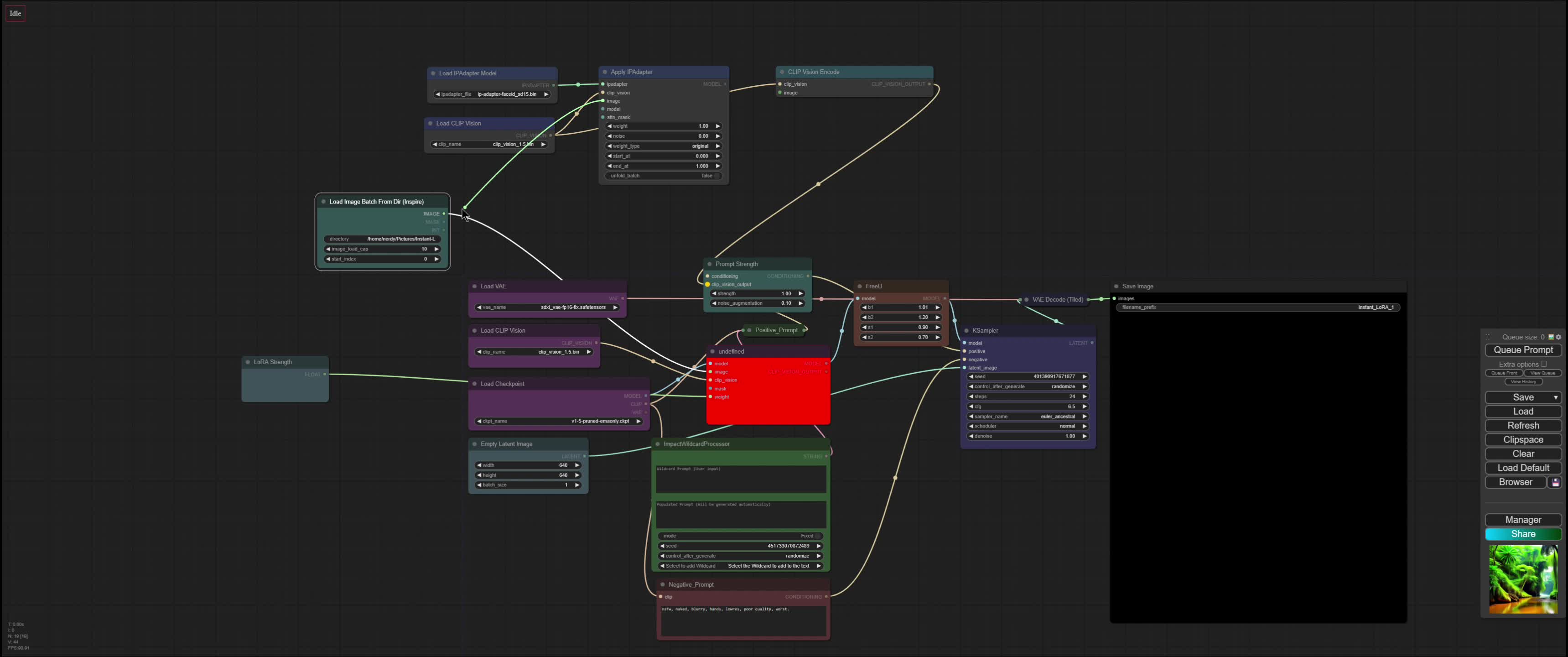Viewport: 1568px width, 657px height.
Task: Open the image gallery icon beside Queue size
Action: (1550, 337)
